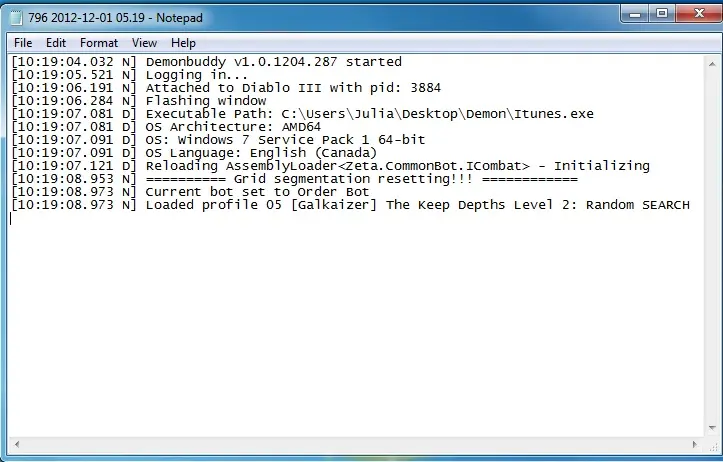
Task: Click the horizontal scrollbar right arrow
Action: (x=695, y=444)
